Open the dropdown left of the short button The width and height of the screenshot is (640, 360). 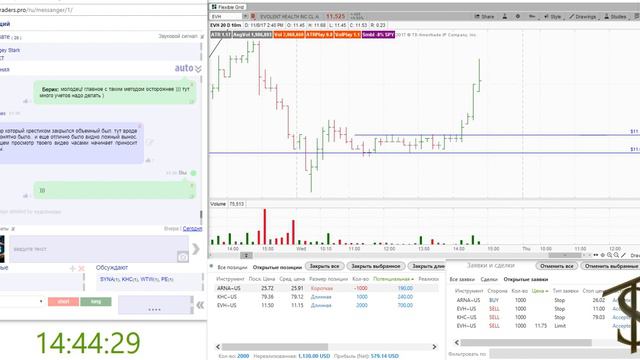coord(41,302)
